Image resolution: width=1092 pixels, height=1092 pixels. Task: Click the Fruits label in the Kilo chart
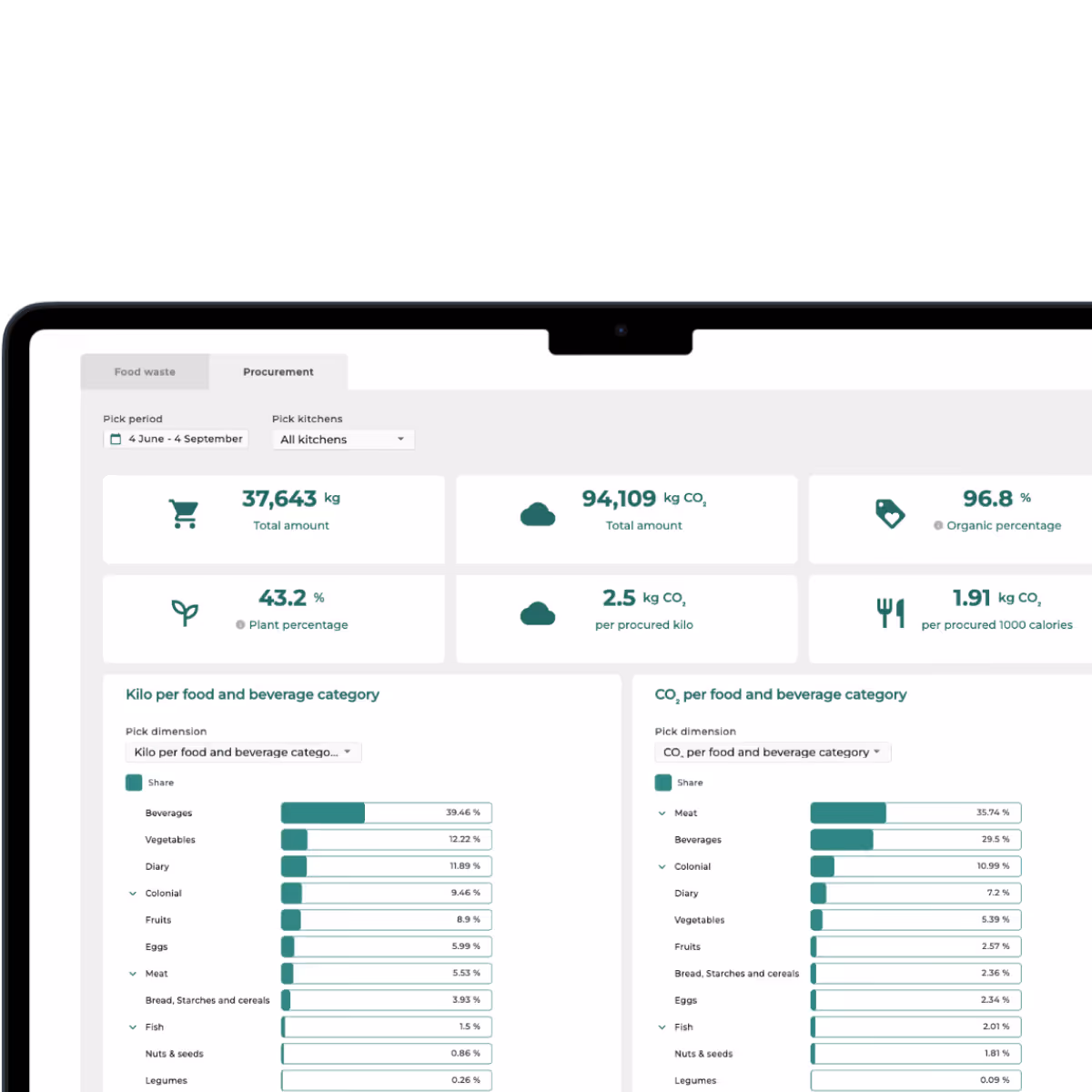[x=158, y=920]
